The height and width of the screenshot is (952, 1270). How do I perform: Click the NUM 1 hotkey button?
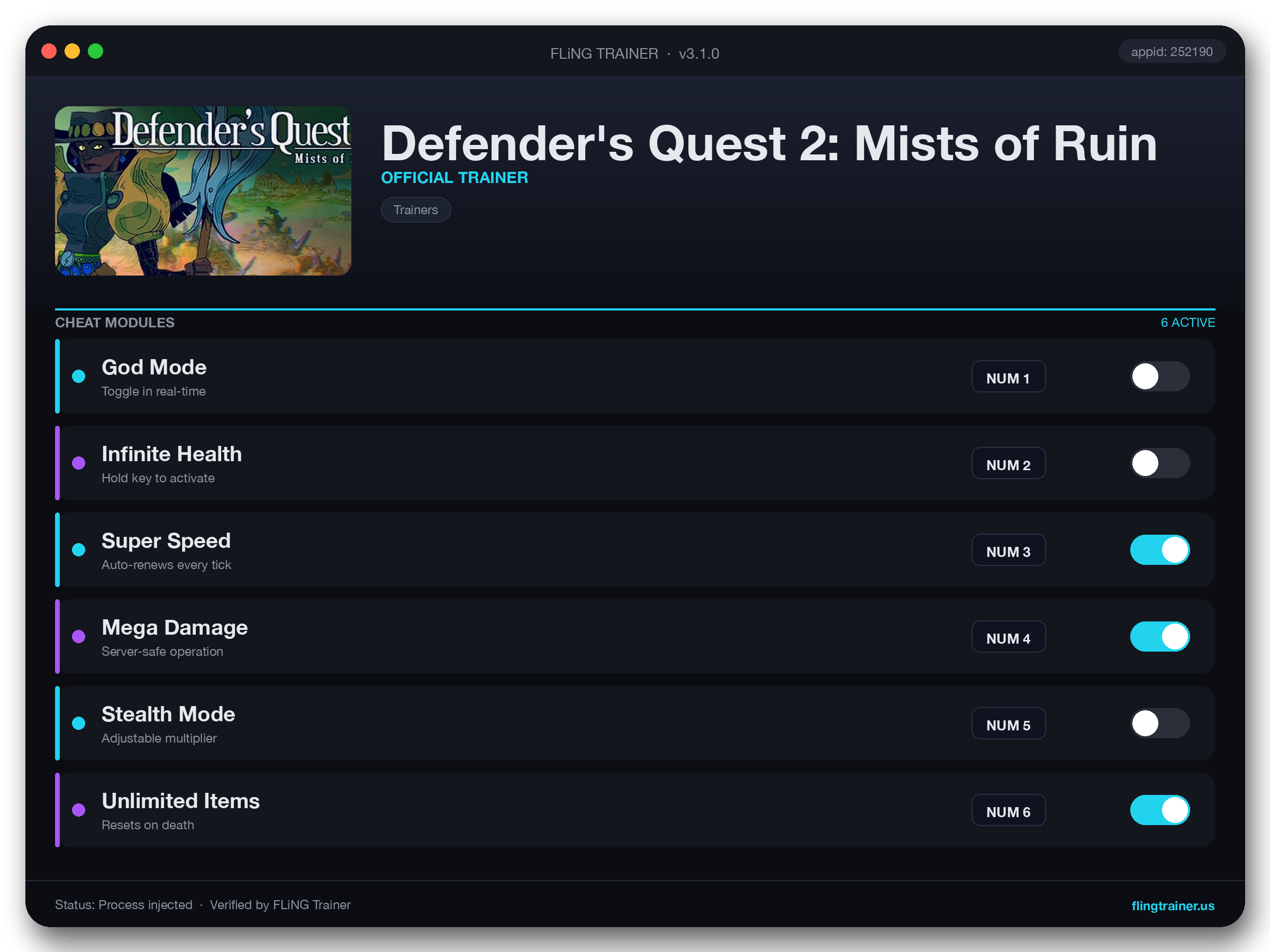1008,377
